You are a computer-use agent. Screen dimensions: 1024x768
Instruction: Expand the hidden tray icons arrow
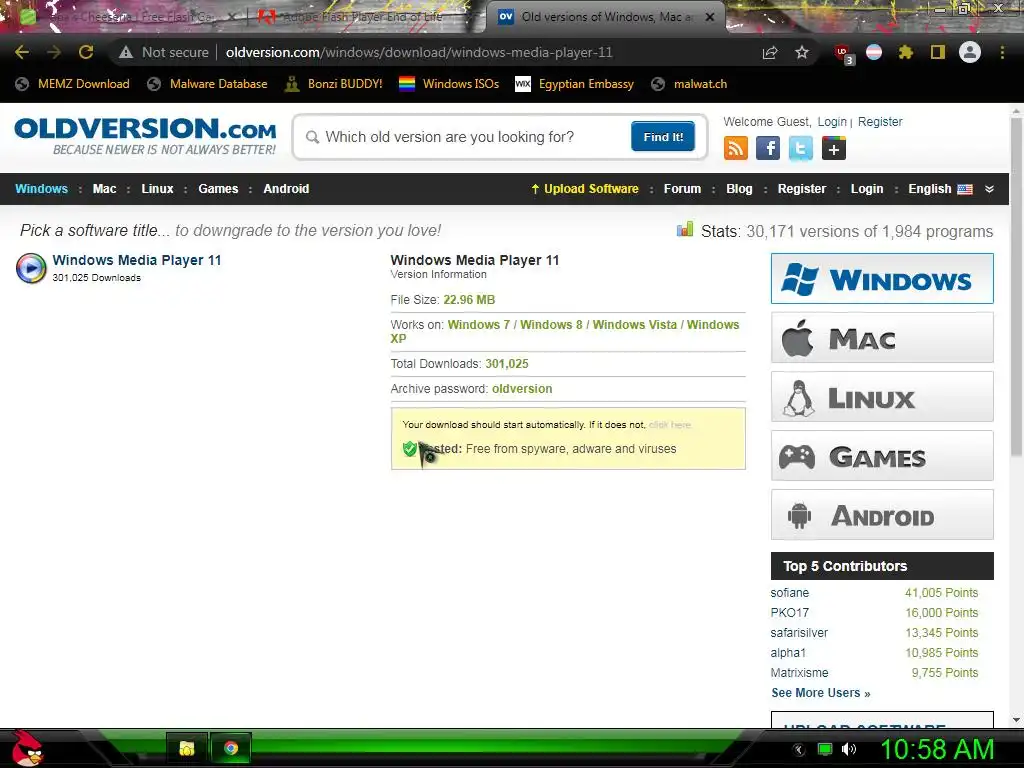point(799,750)
